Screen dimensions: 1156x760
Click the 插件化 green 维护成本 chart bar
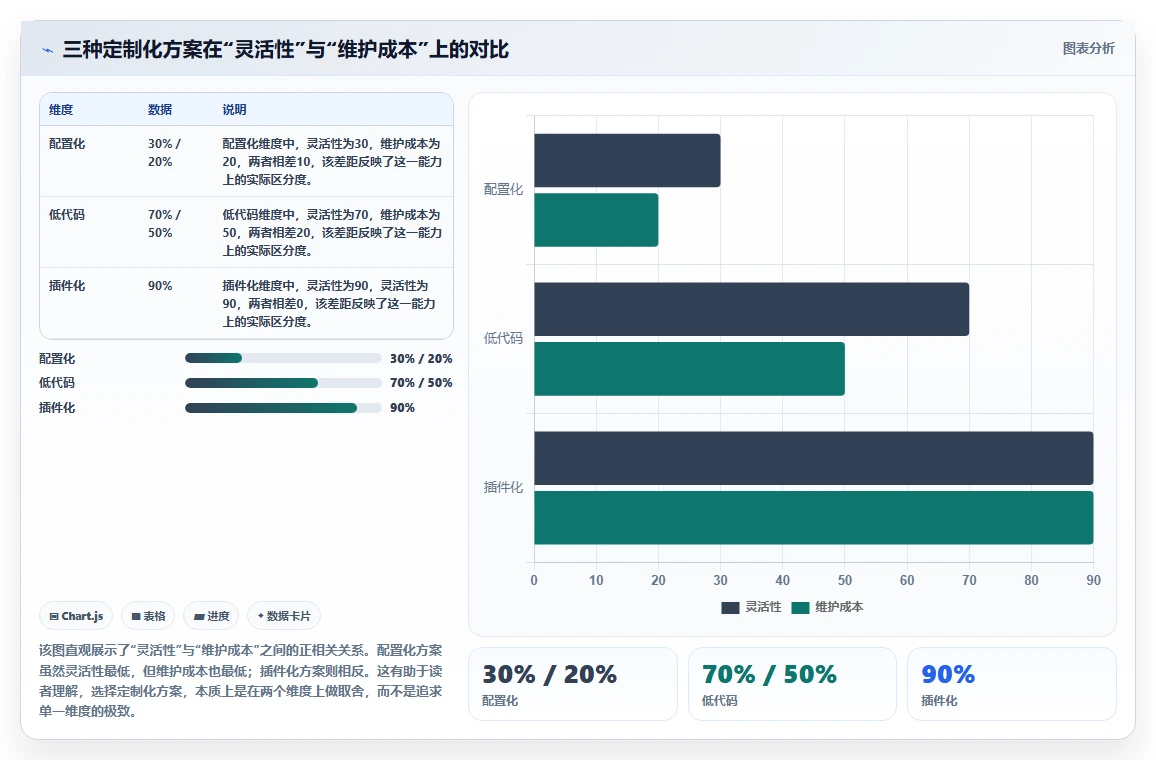814,517
